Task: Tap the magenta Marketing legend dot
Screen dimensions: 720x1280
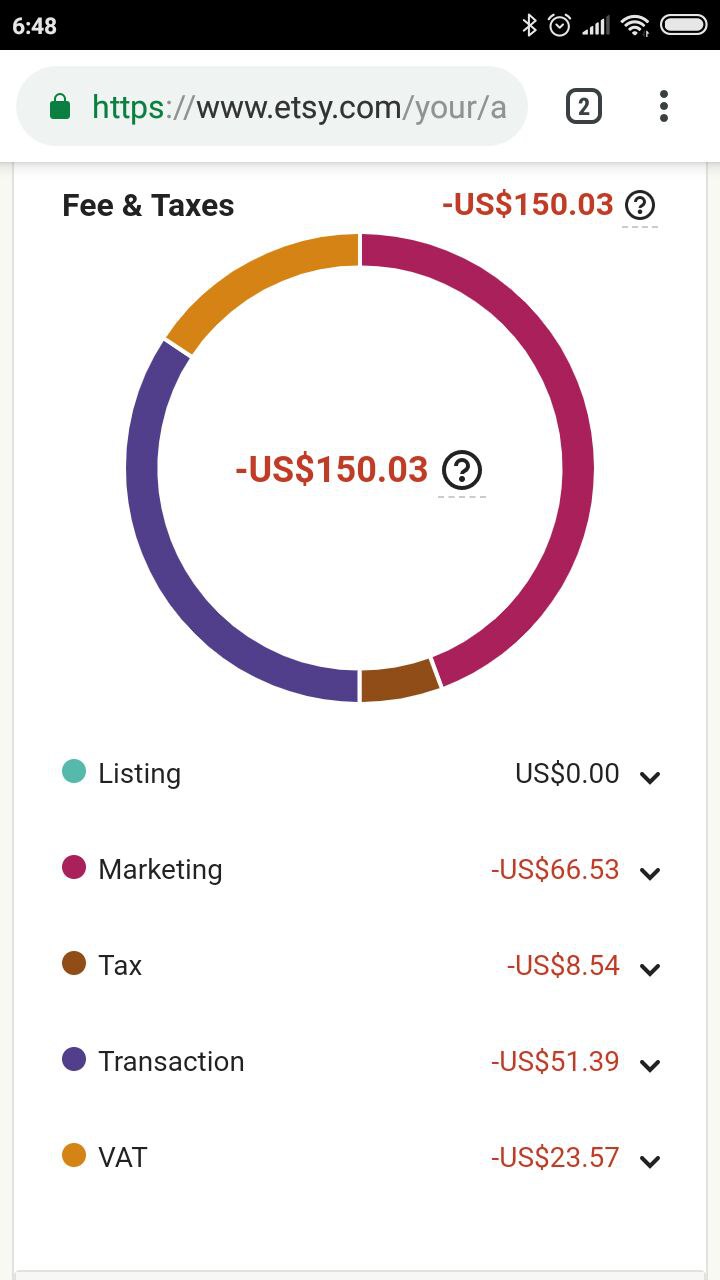Action: coord(74,867)
